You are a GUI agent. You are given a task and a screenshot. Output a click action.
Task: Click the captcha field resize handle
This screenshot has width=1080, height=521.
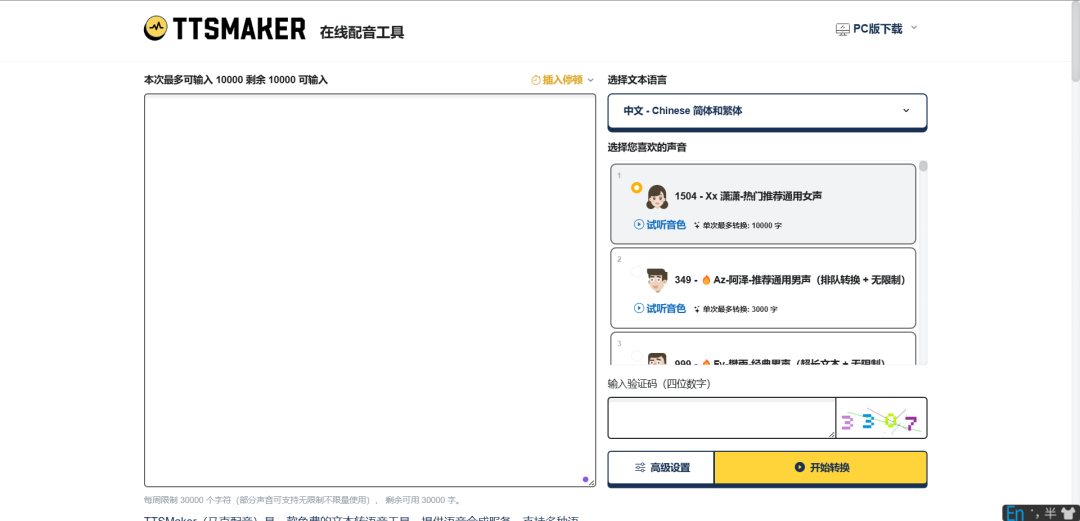point(831,434)
